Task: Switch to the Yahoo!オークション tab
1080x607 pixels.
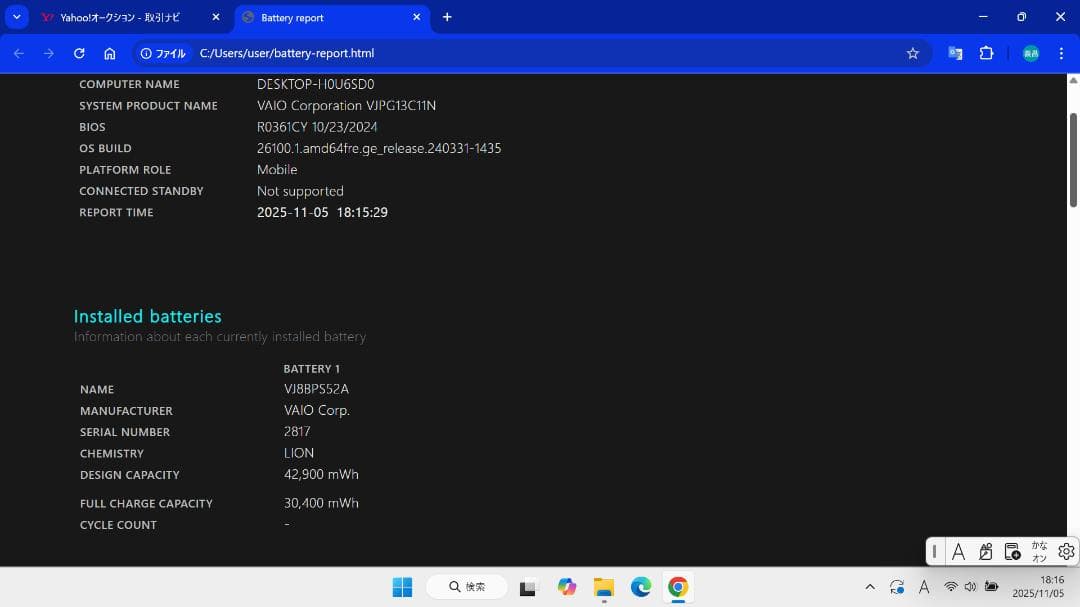Action: 120,17
